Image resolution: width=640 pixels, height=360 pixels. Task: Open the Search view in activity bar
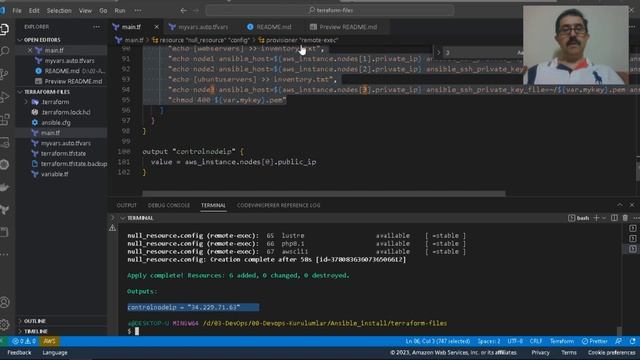(4, 51)
